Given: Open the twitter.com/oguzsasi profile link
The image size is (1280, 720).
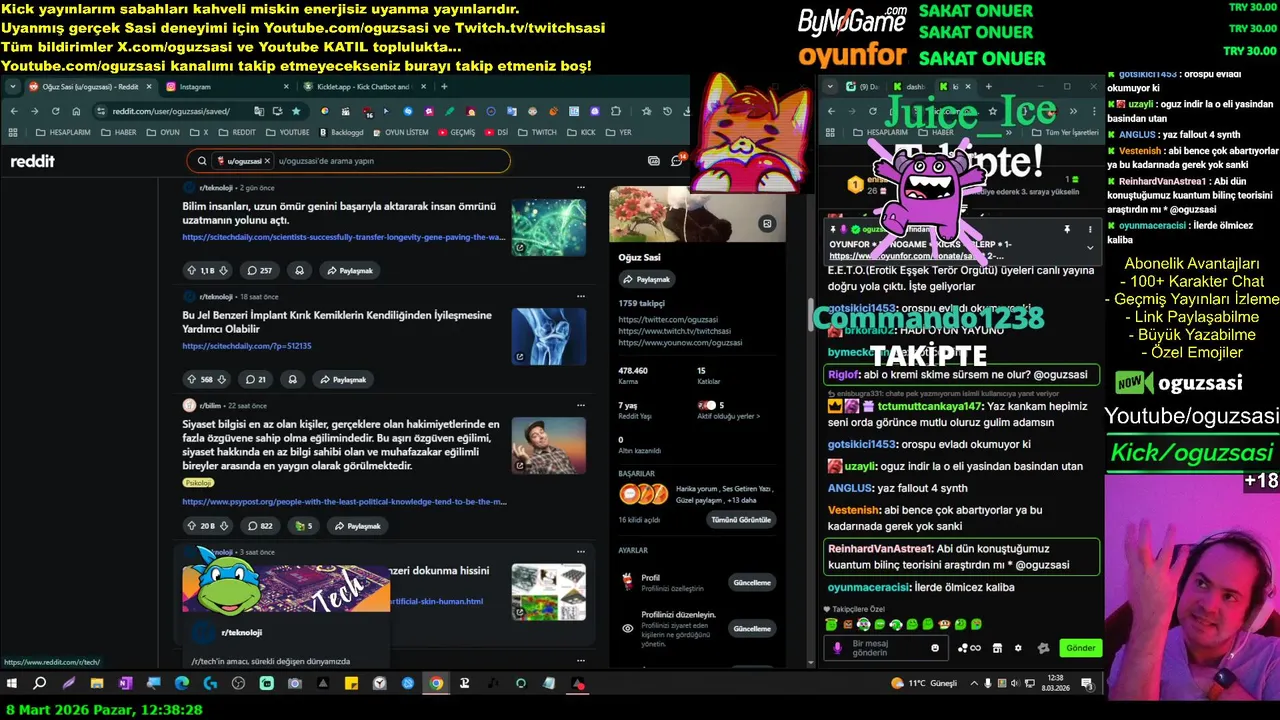Looking at the screenshot, I should (668, 320).
